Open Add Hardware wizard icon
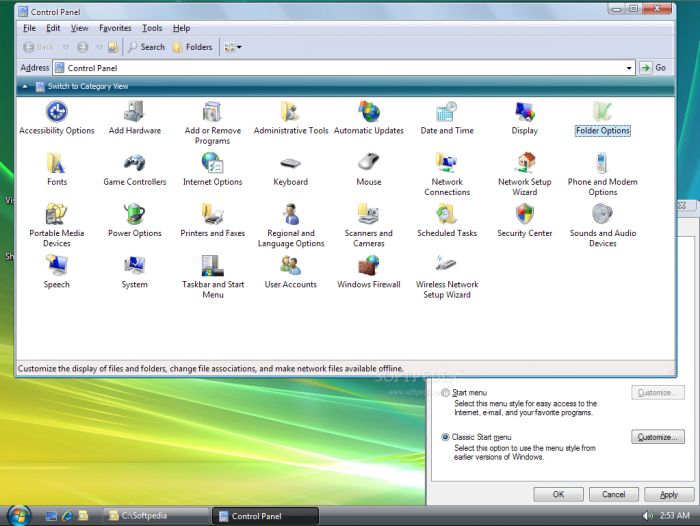The height and width of the screenshot is (526, 700). coord(134,118)
